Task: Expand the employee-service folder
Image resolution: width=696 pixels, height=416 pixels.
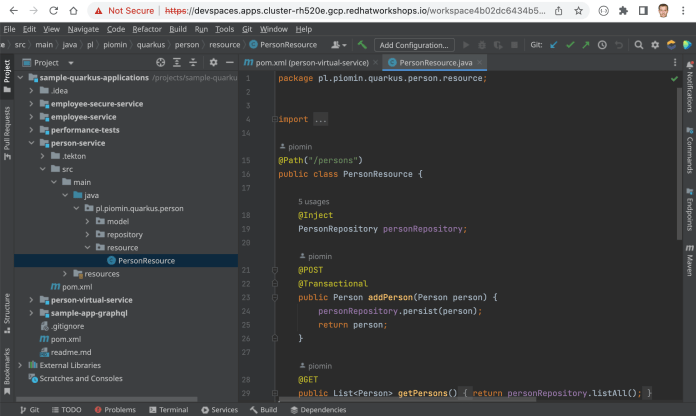Action: pyautogui.click(x=31, y=117)
